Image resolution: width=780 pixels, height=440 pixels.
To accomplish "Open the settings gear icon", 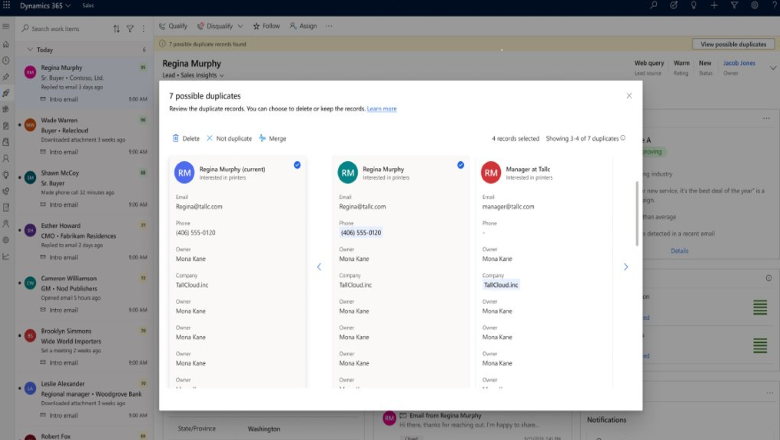I will click(755, 5).
